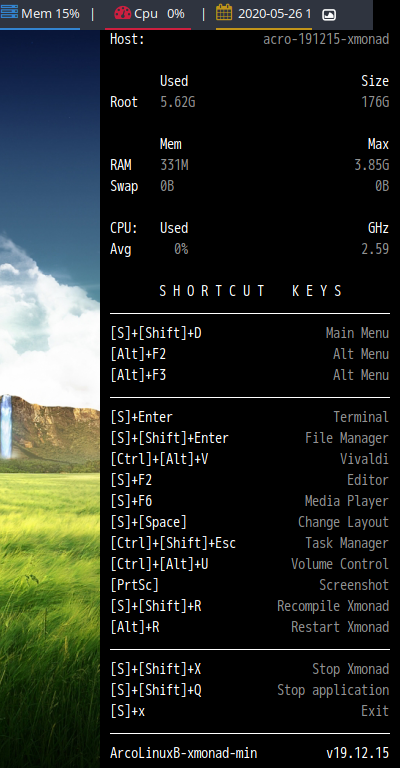Click the [Ctrl]+[Shift]+Esc key combination
400x768 pixels.
point(173,543)
